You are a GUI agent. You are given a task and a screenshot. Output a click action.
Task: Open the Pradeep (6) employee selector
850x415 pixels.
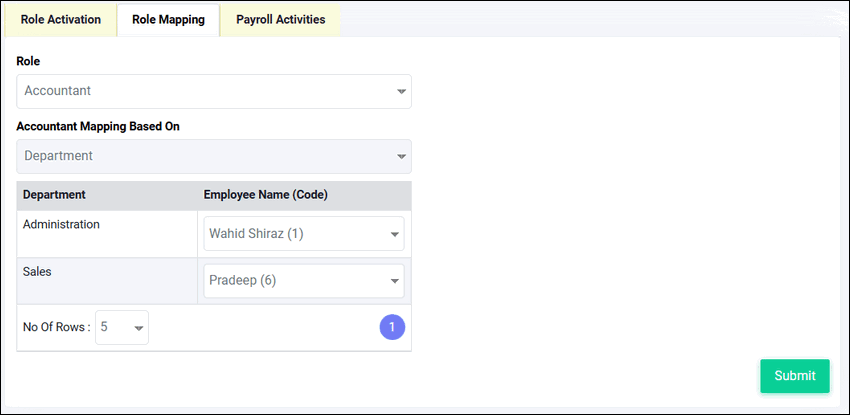click(x=290, y=281)
